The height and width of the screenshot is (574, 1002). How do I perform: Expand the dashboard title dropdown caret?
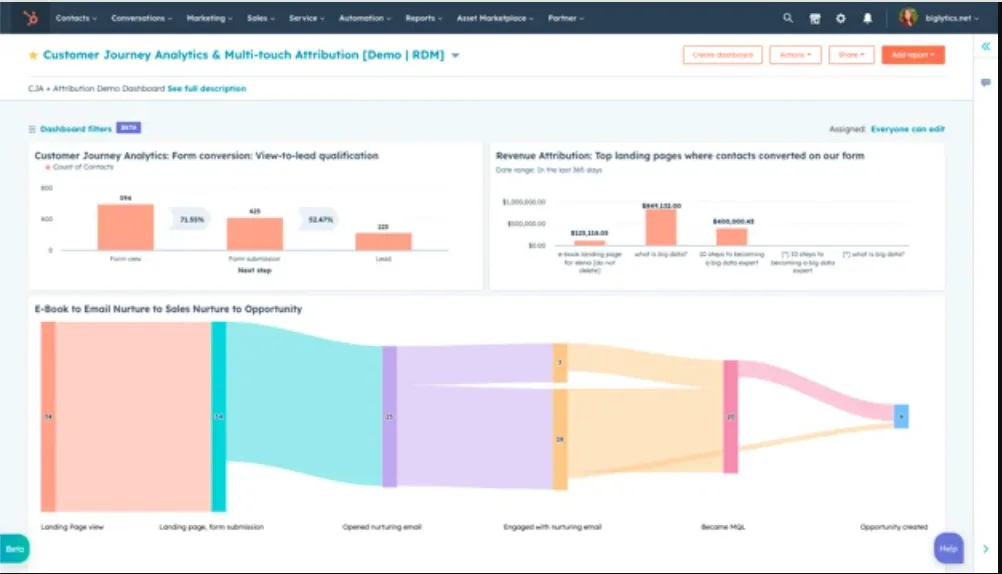(x=456, y=56)
